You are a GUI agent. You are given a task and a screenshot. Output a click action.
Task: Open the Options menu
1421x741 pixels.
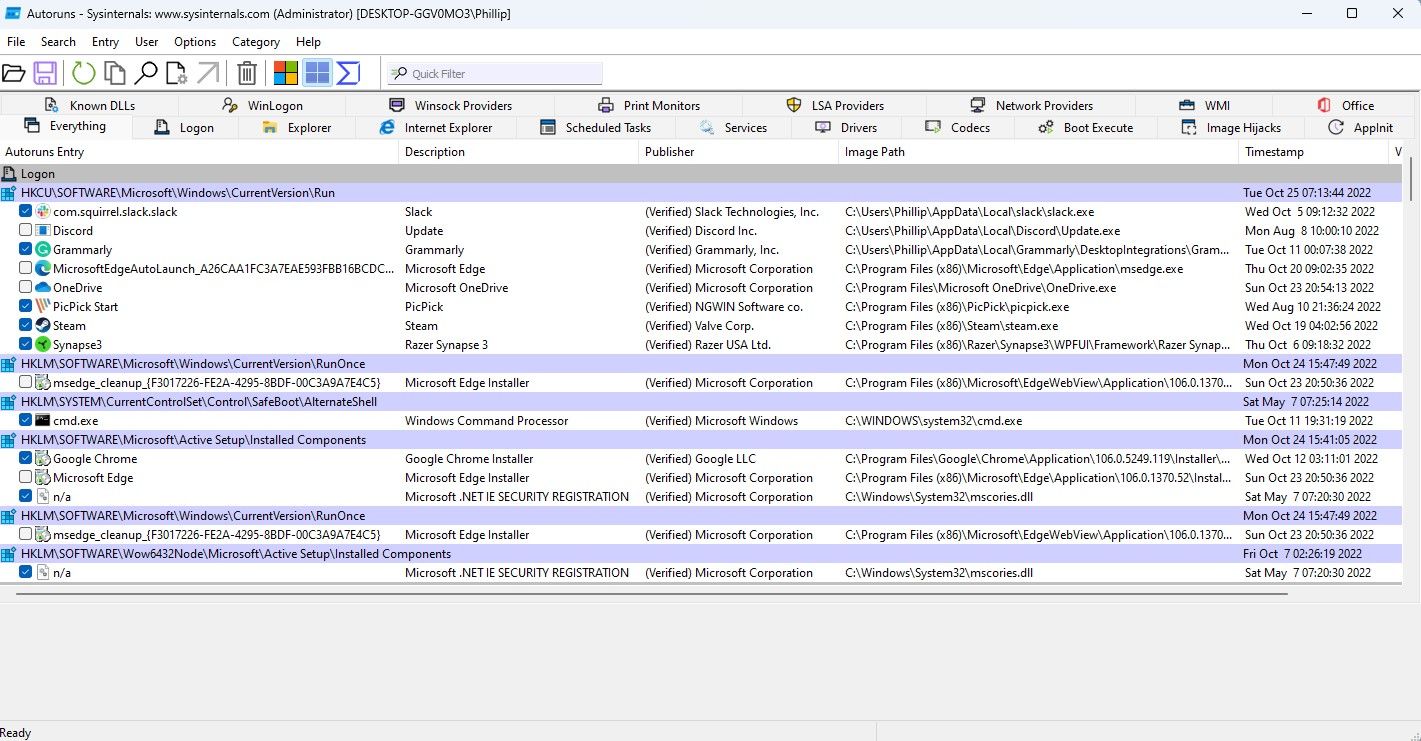tap(194, 41)
